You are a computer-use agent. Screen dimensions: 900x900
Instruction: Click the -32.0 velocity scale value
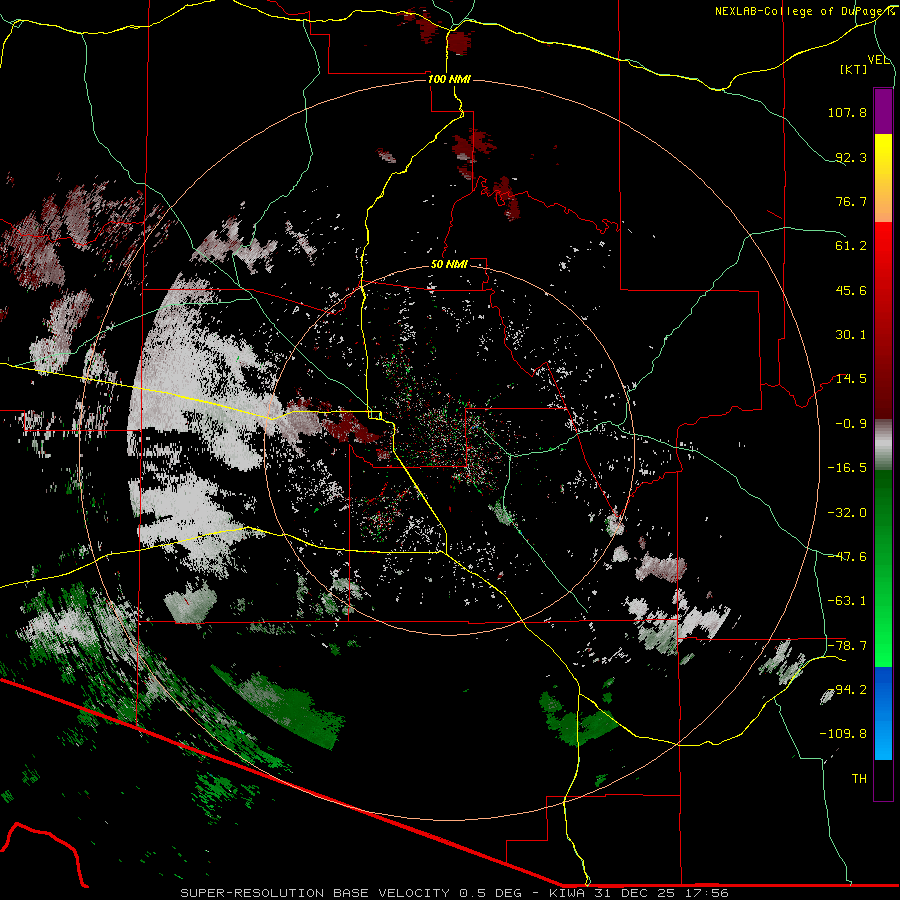(x=847, y=513)
